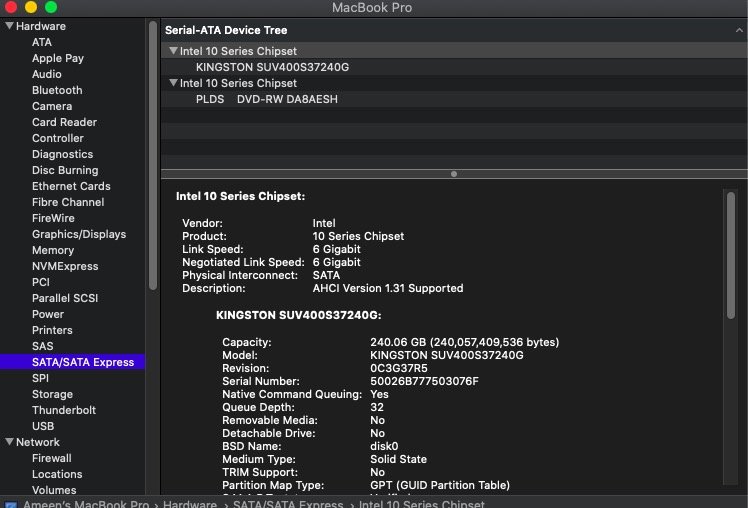Click the BSD Name value disk0

click(384, 446)
